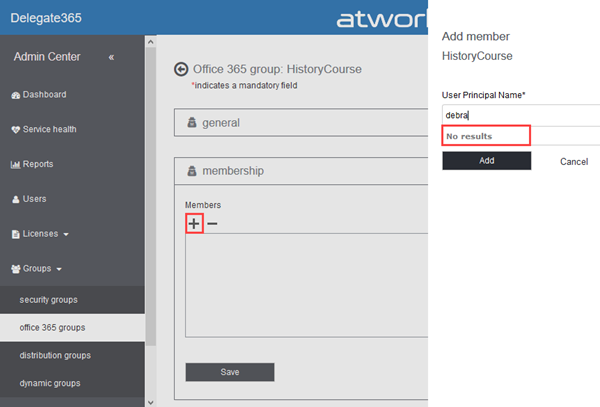Click the lock icon in membership section
The image size is (600, 407).
coord(192,171)
